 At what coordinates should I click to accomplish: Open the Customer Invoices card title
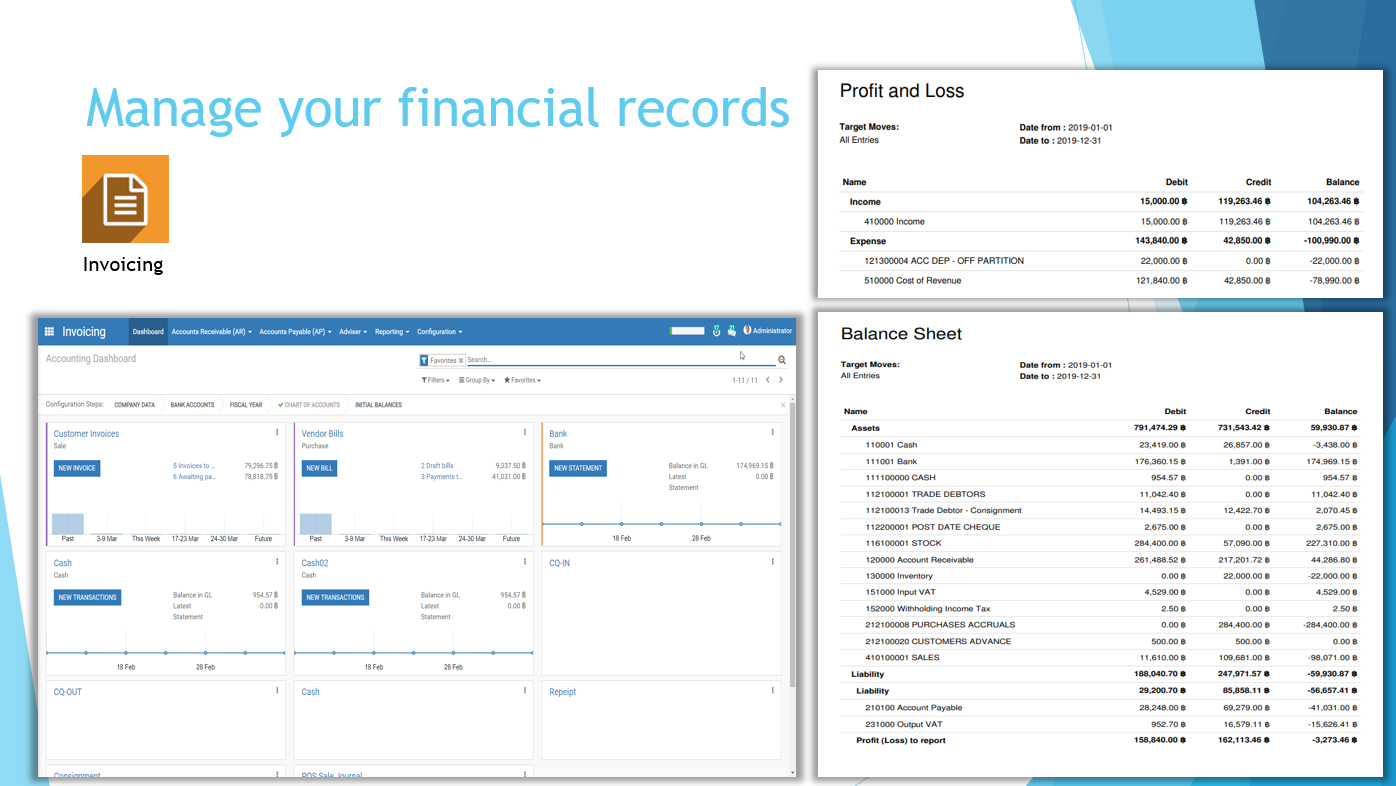point(86,434)
